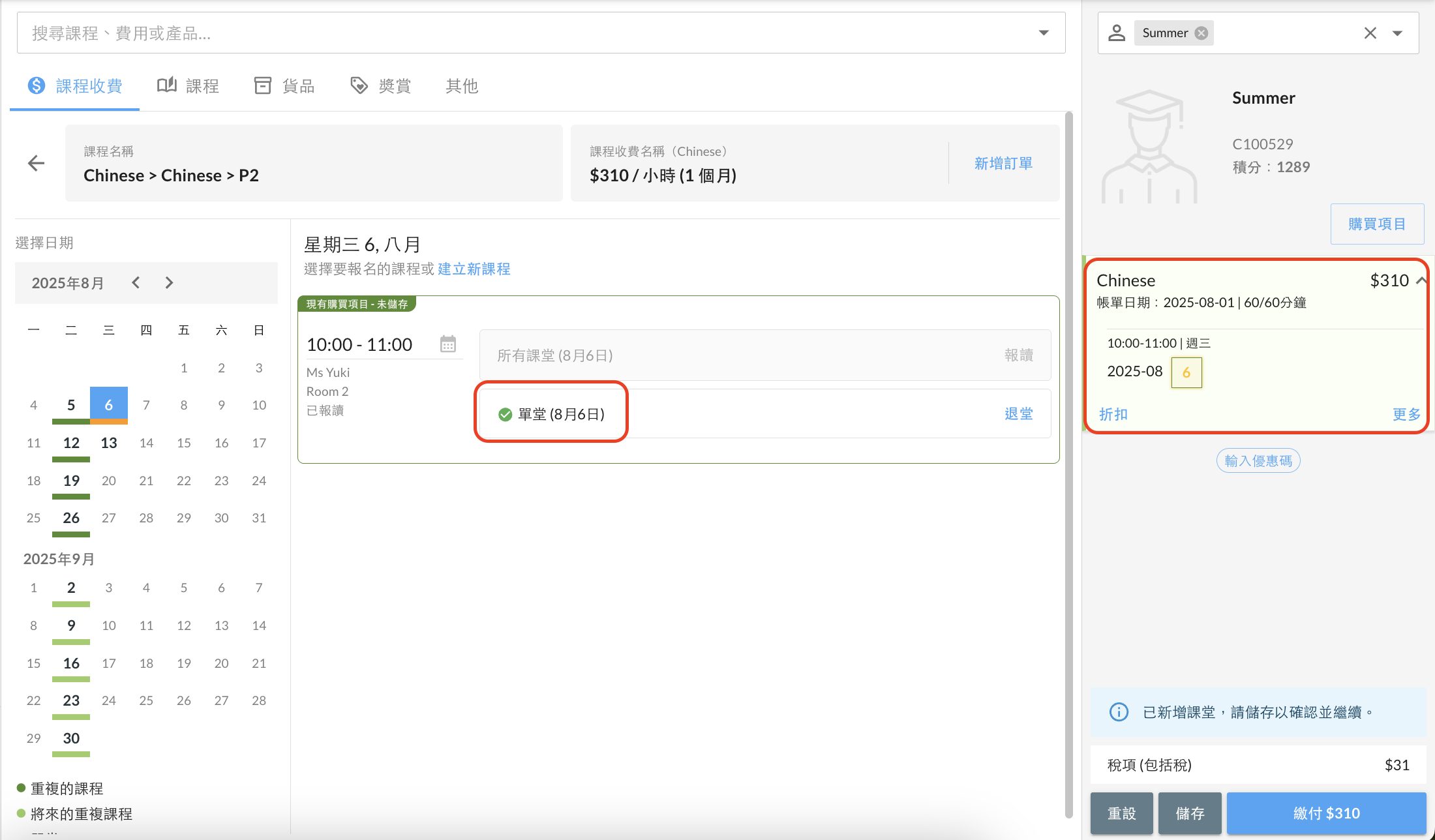Select August 31 in the calendar
Viewport: 1435px width, 840px height.
click(259, 518)
